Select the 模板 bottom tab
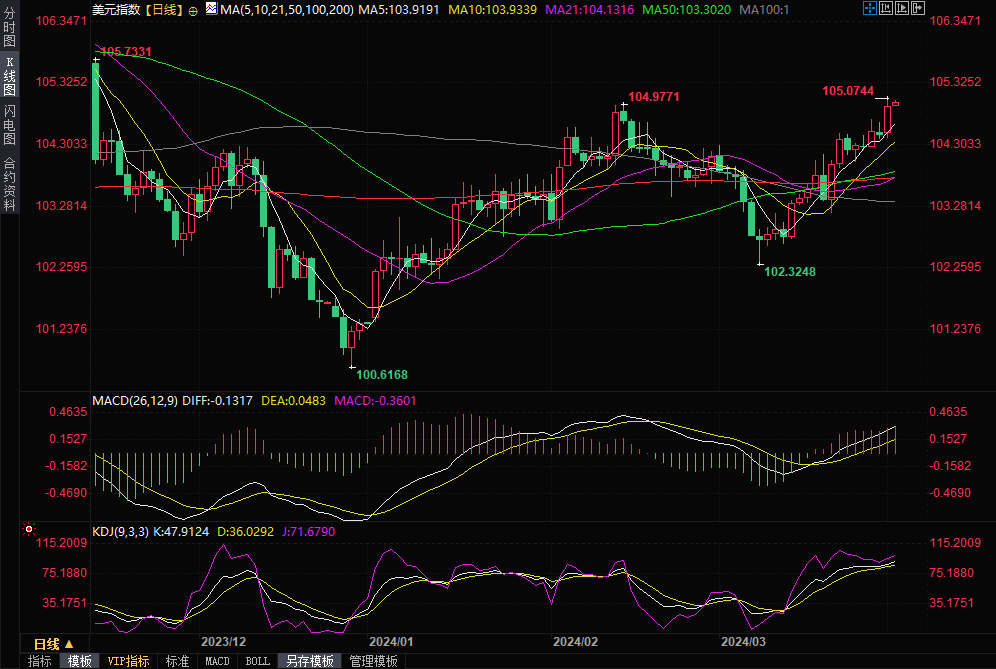Image resolution: width=996 pixels, height=669 pixels. tap(80, 661)
